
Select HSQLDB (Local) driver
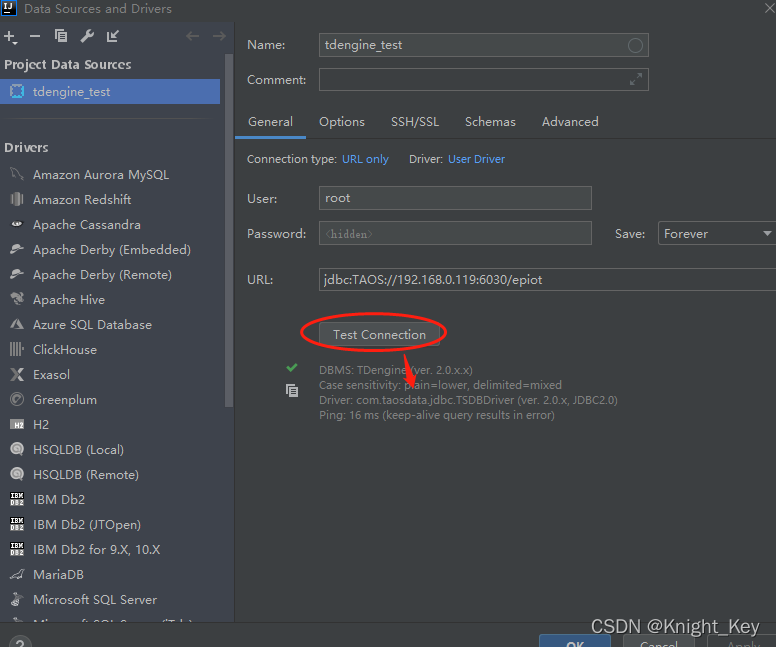pyautogui.click(x=78, y=449)
